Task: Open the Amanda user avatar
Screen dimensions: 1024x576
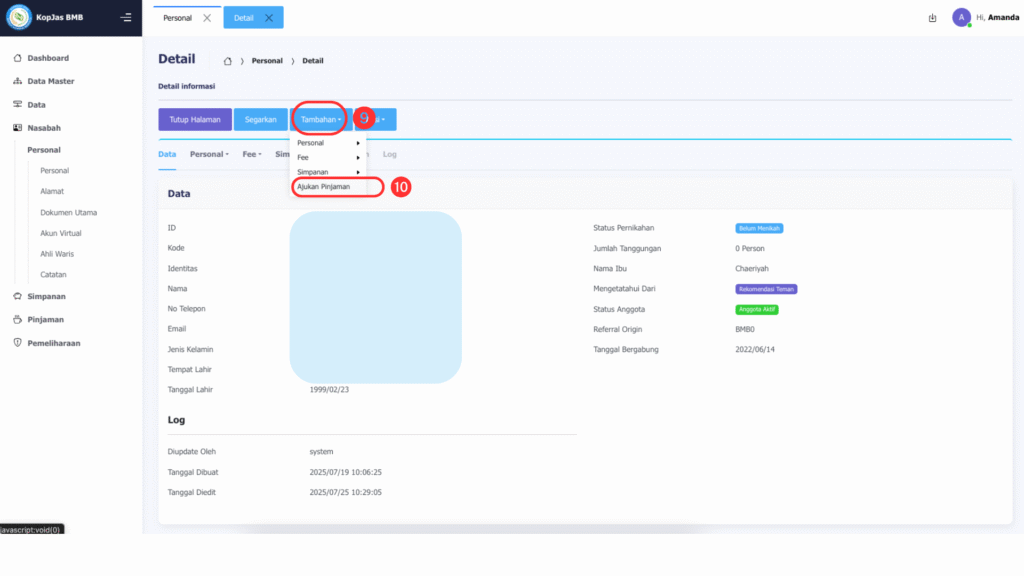Action: point(961,17)
